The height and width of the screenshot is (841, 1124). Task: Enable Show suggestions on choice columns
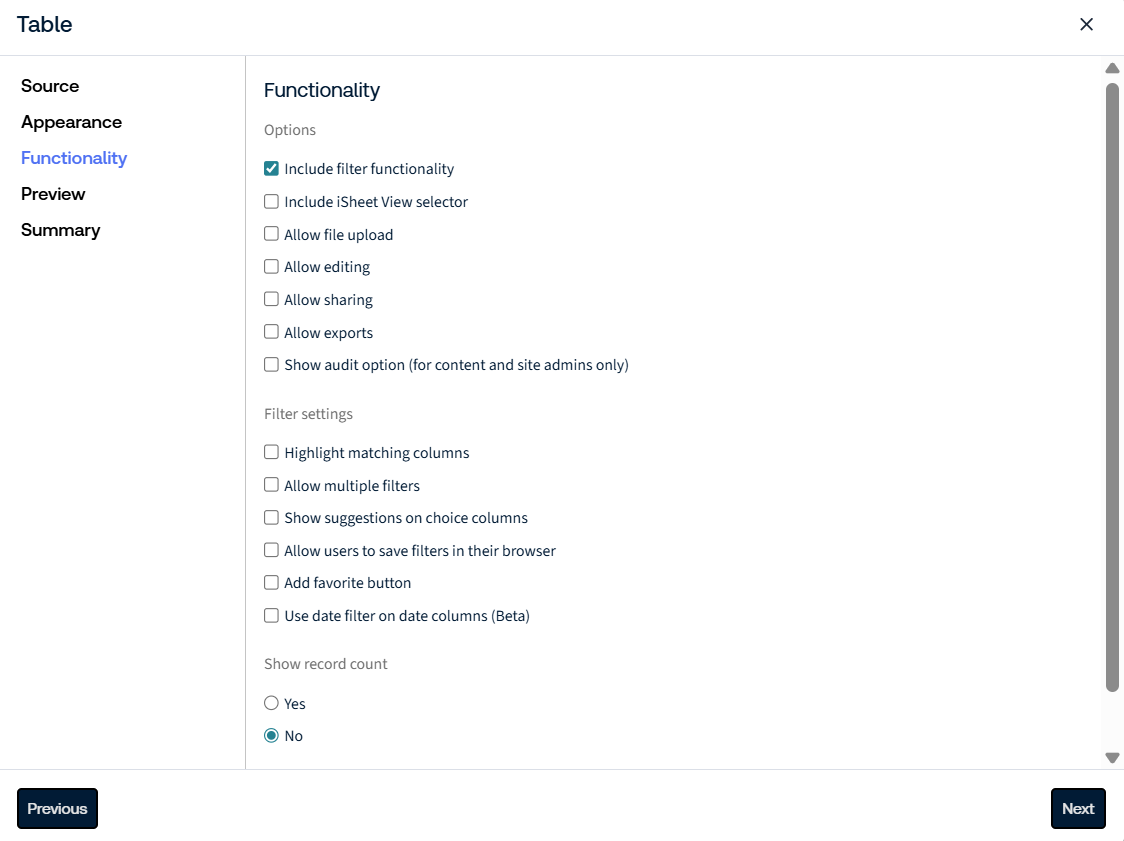[271, 518]
